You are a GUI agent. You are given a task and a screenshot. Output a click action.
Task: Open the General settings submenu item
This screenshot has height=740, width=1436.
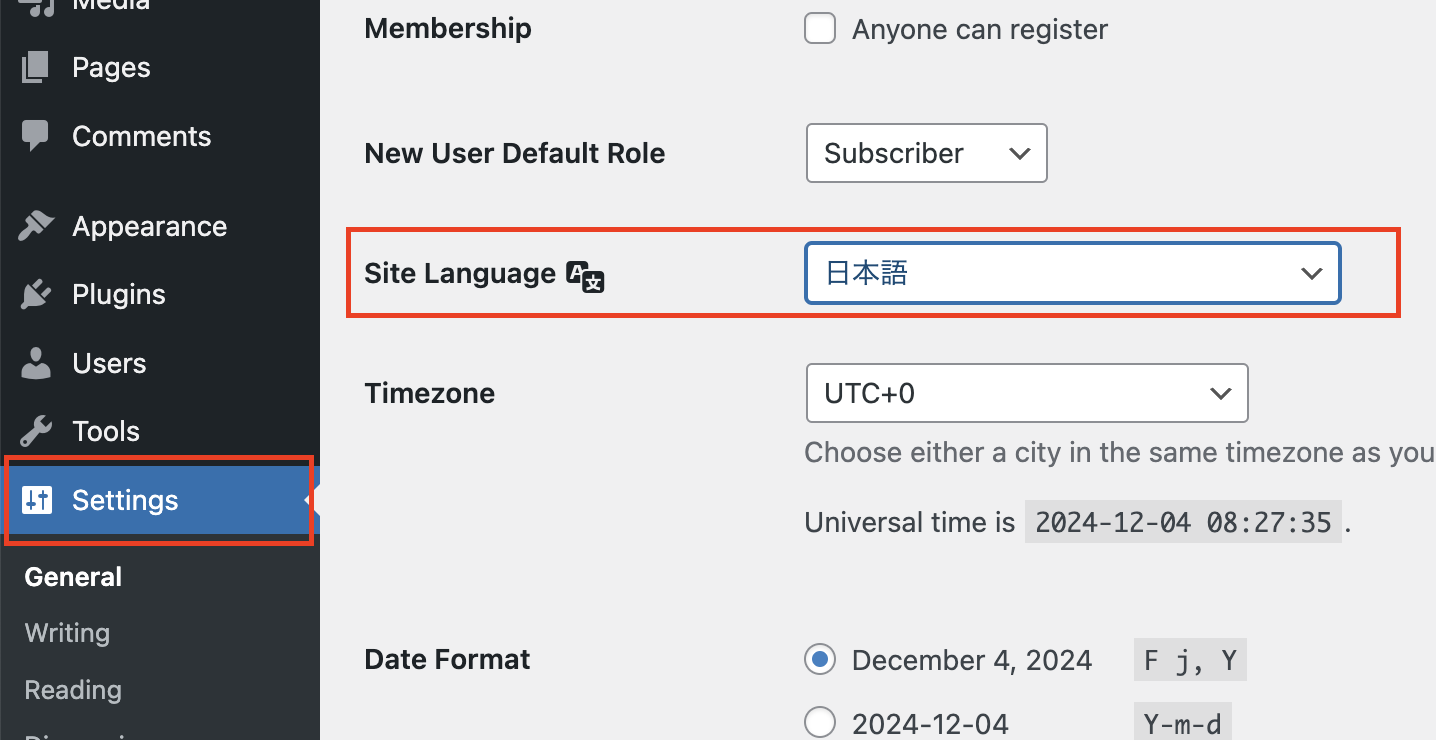(73, 577)
